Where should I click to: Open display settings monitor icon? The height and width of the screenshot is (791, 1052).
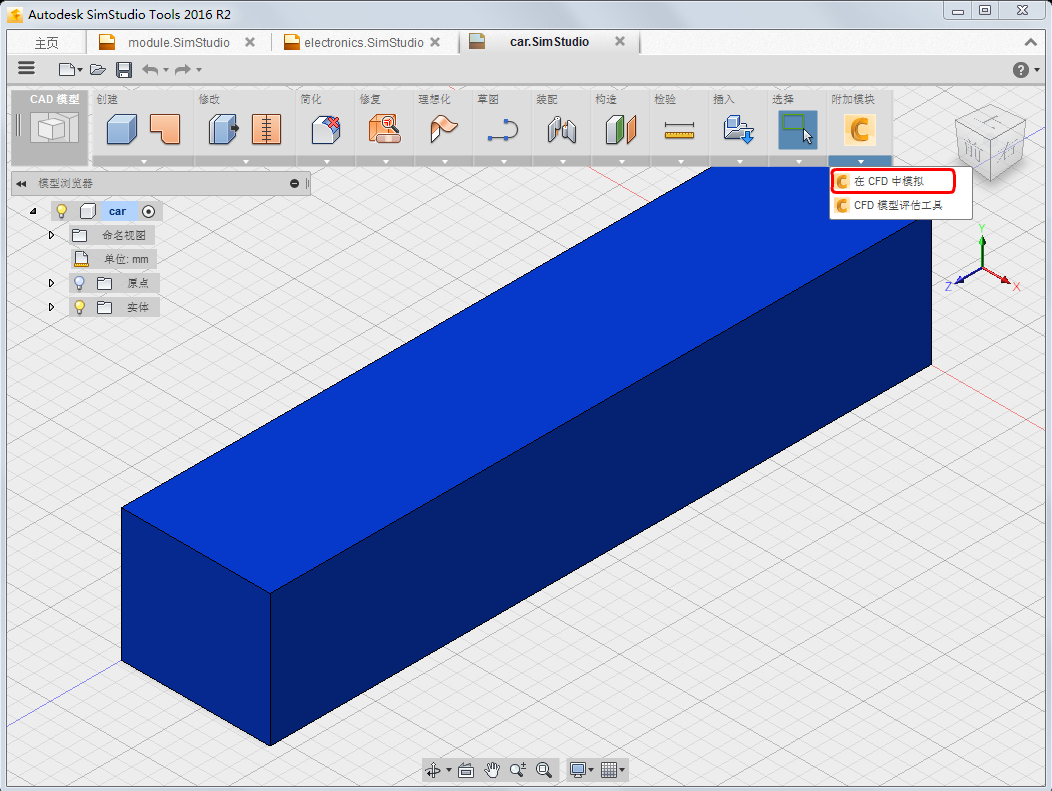point(578,770)
